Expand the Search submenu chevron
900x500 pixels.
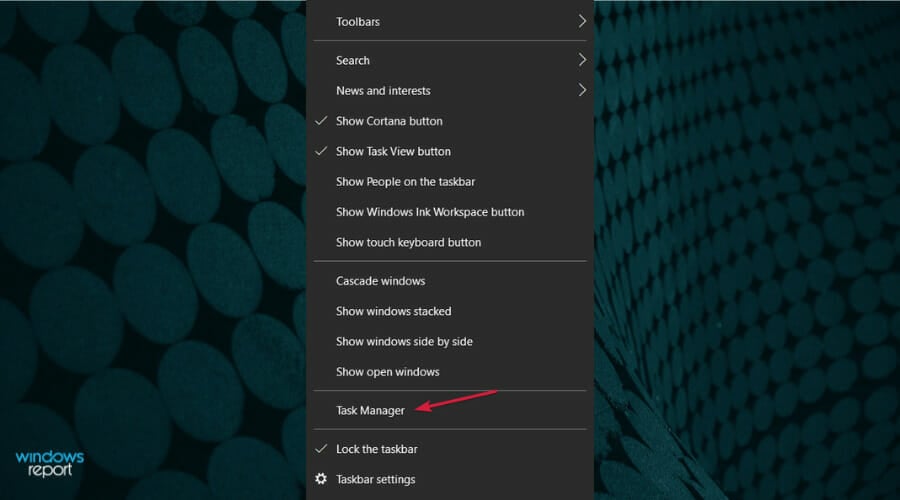click(x=582, y=60)
